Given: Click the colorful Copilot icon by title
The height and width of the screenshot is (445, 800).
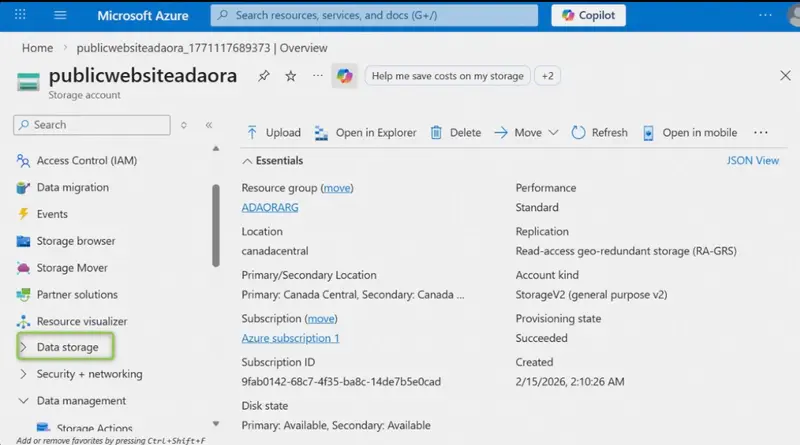Looking at the screenshot, I should [344, 76].
